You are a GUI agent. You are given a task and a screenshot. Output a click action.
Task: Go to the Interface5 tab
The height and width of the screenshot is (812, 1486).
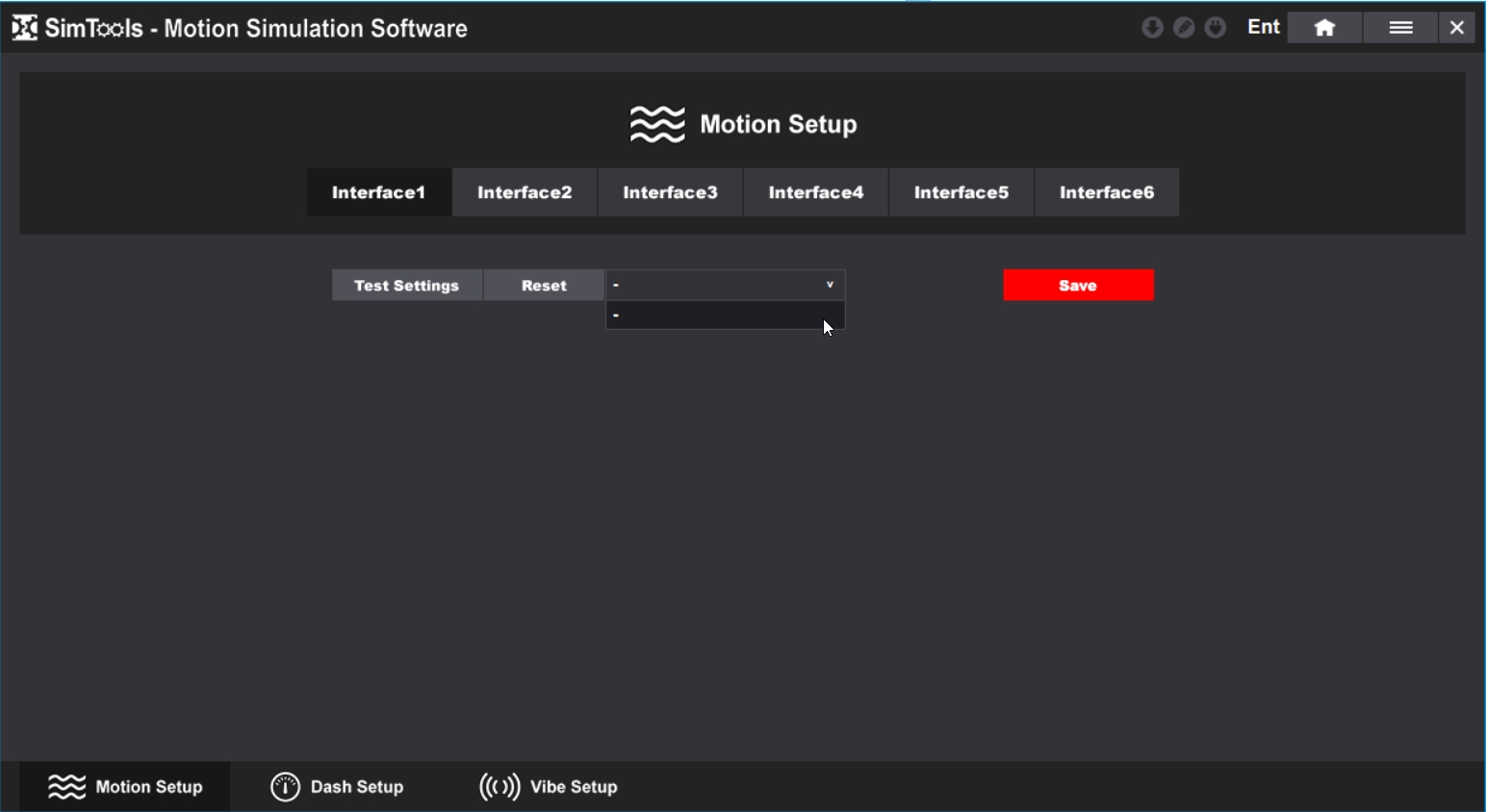(x=961, y=192)
